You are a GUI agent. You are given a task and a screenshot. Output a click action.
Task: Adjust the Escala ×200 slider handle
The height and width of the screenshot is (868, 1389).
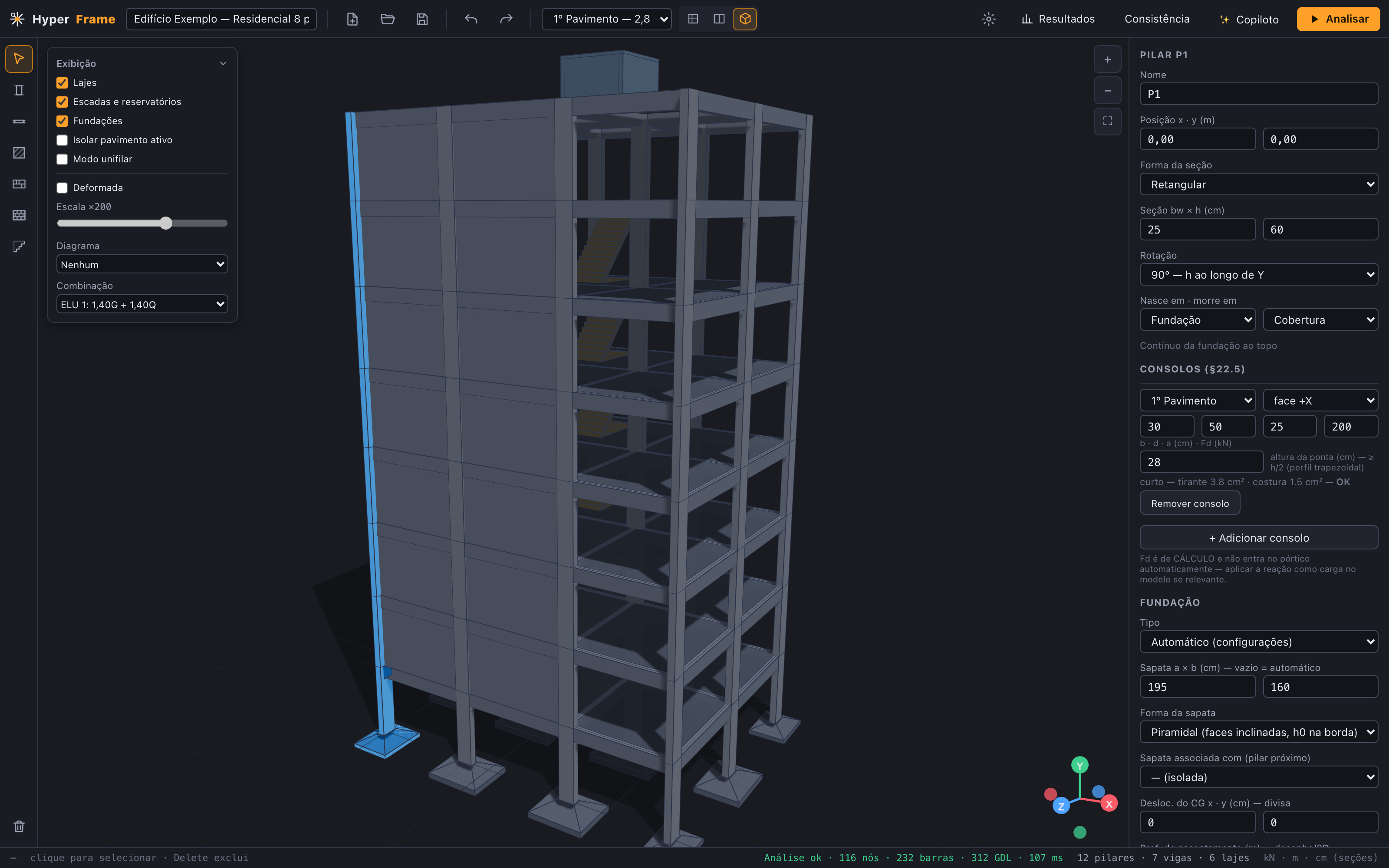coord(166,224)
